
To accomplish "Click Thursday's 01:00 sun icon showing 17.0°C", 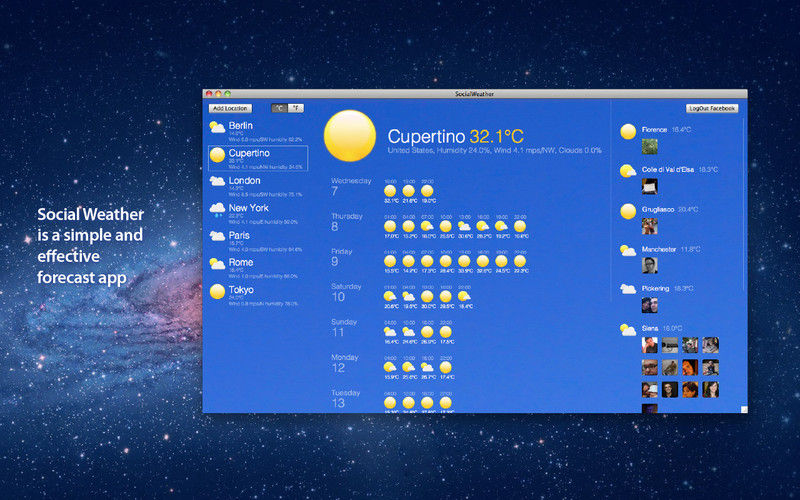I will [390, 226].
